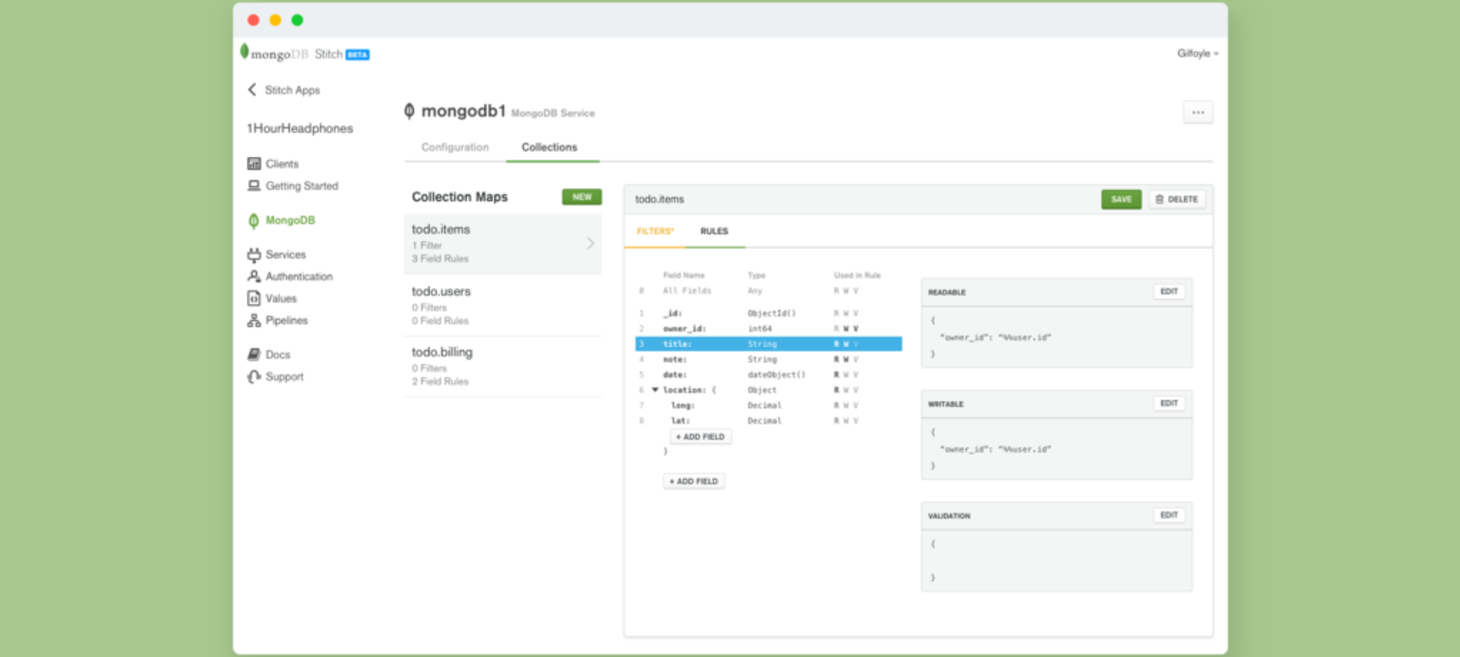Switch to the Configuration tab
Image resolution: width=1460 pixels, height=657 pixels.
pyautogui.click(x=455, y=147)
